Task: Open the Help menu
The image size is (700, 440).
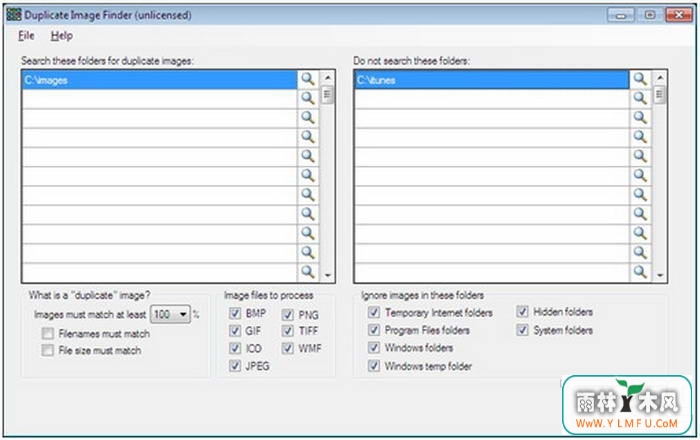Action: (x=62, y=36)
